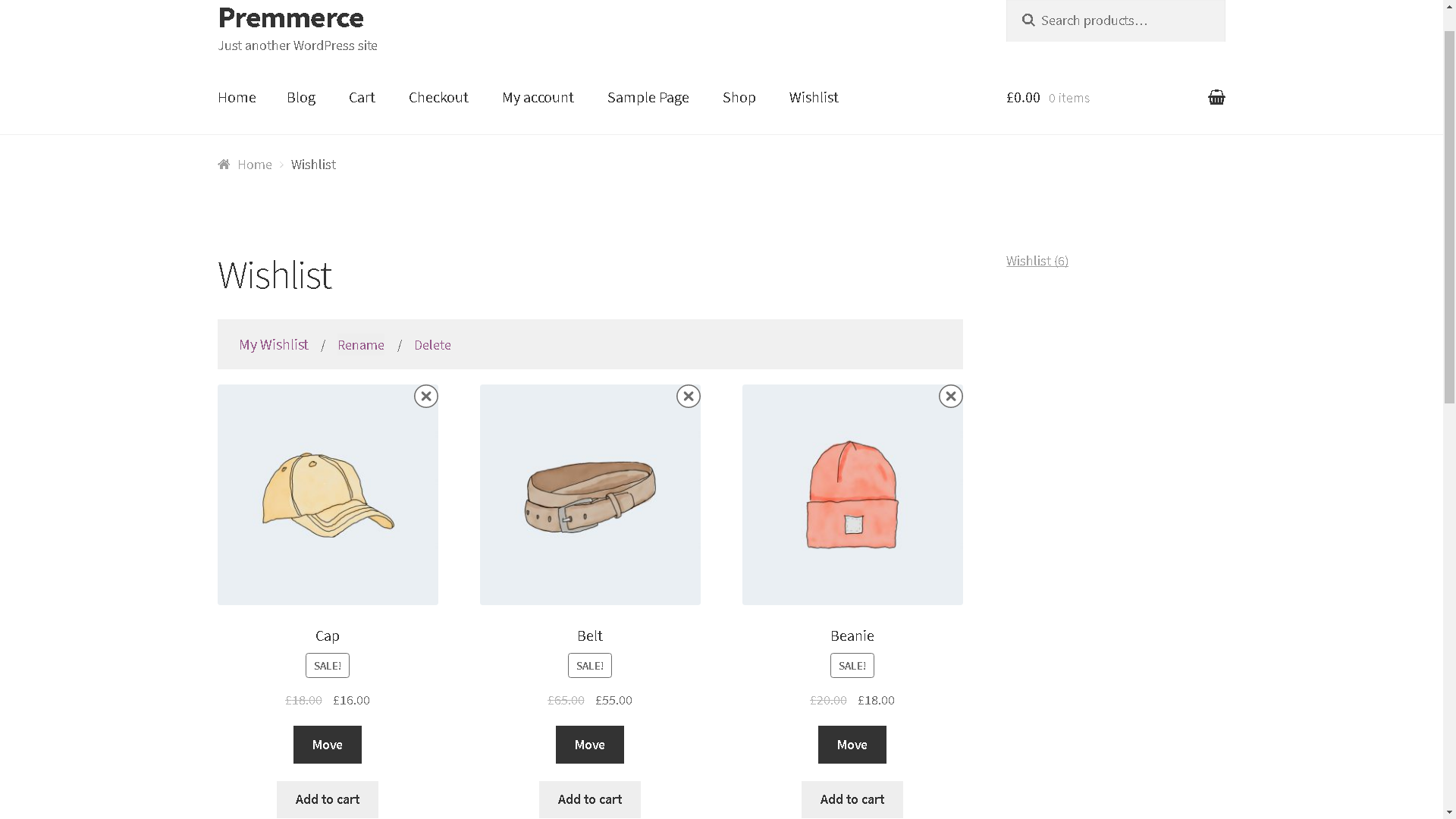
Task: Open the Shop menu item
Action: point(739,97)
